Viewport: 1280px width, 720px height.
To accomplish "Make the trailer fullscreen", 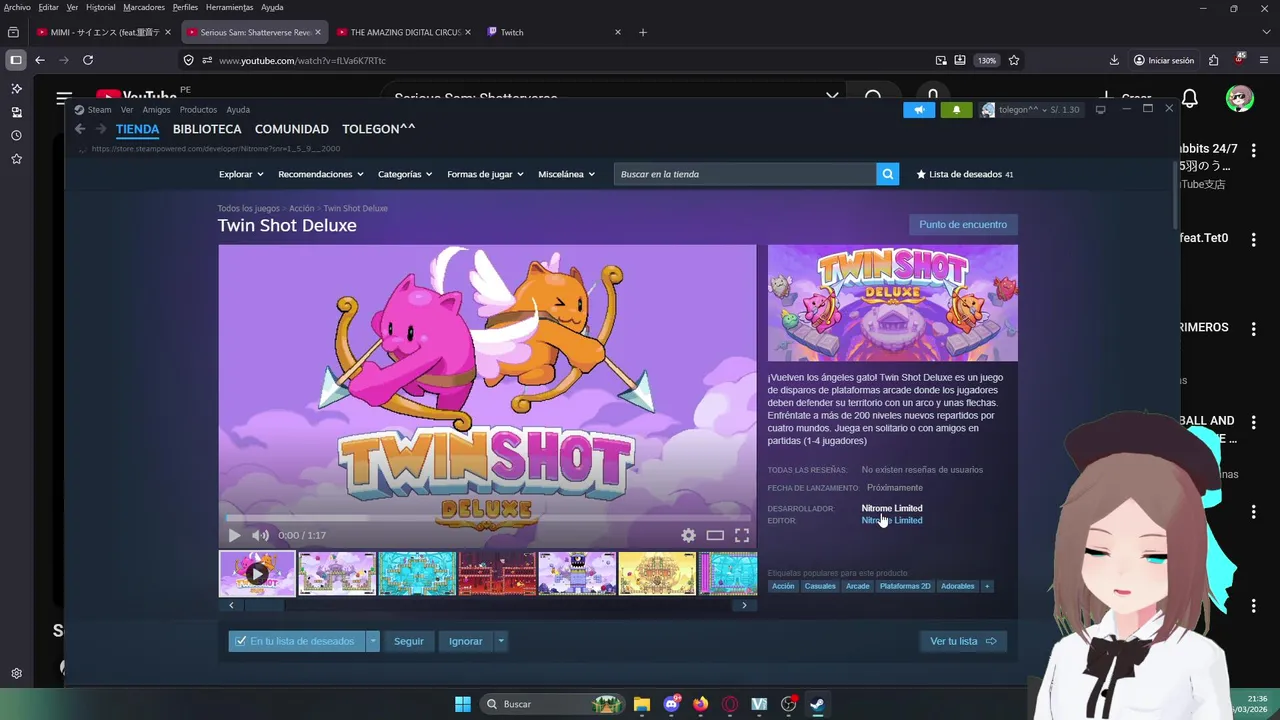I will click(742, 535).
